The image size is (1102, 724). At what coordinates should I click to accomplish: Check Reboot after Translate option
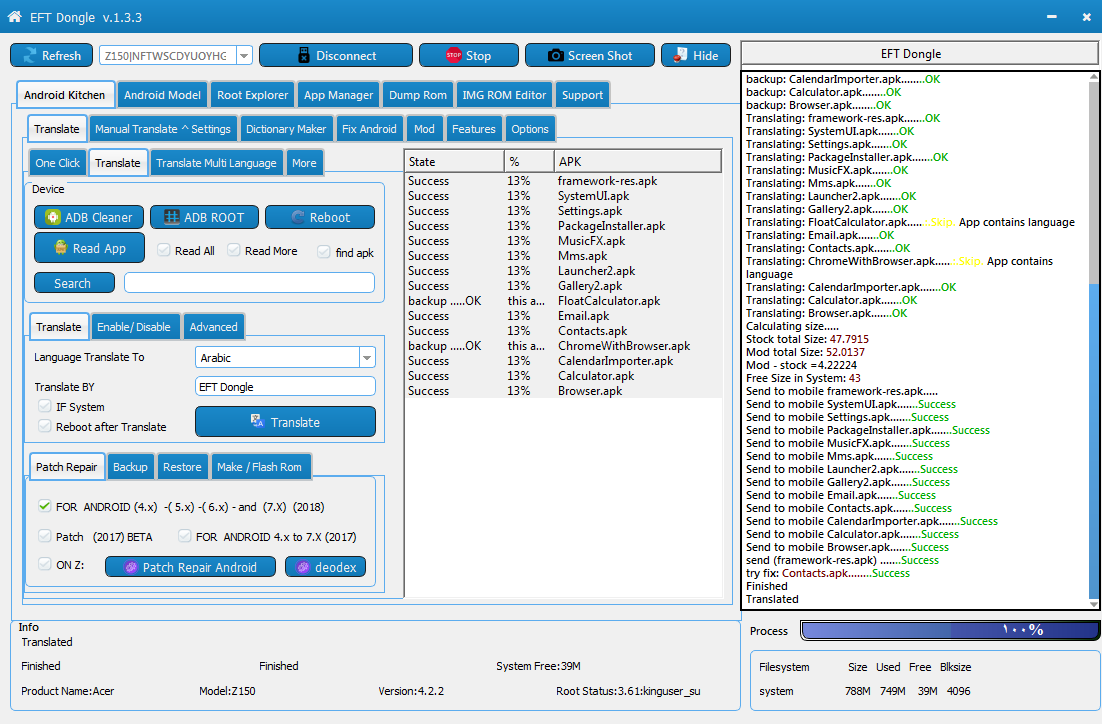pos(45,426)
